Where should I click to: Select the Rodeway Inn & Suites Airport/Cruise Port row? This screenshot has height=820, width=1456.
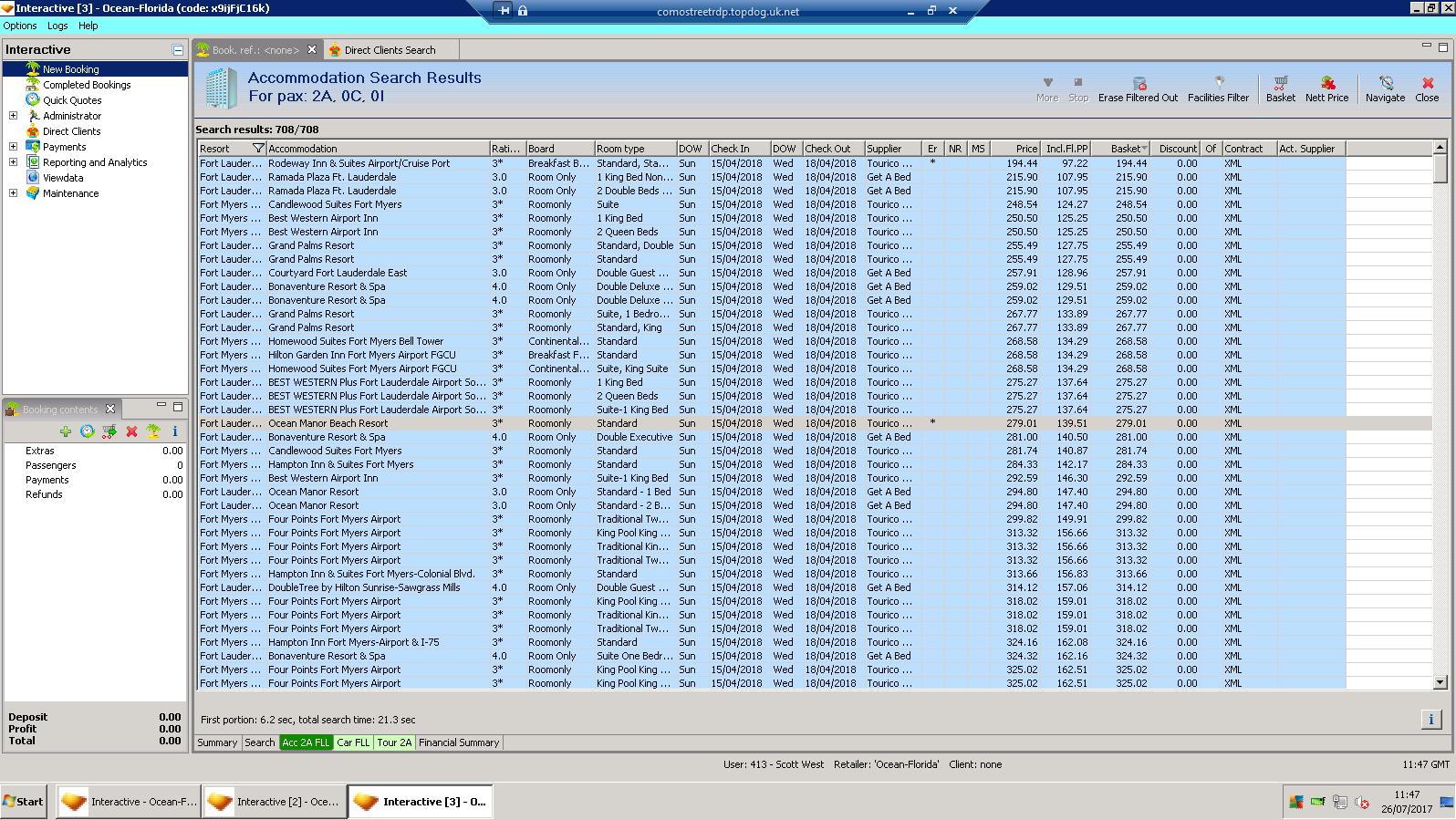770,163
